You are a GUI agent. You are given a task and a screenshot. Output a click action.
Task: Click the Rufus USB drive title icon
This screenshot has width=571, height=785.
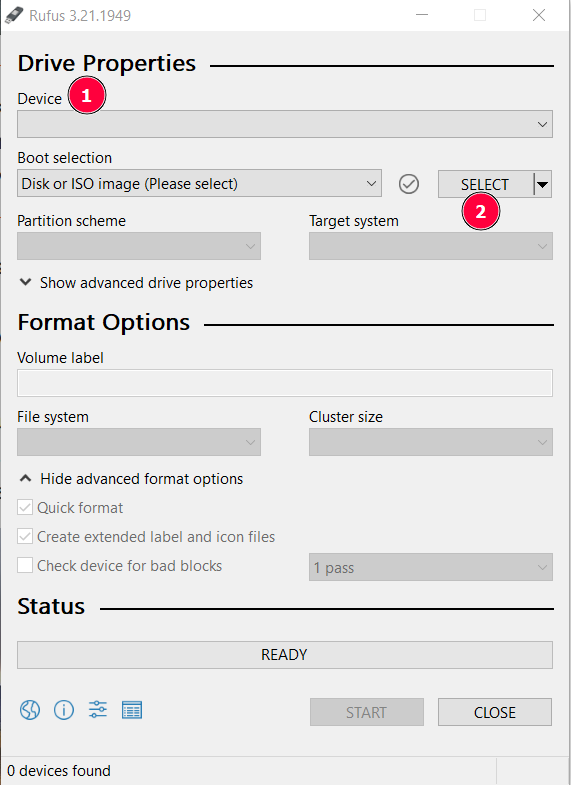[14, 16]
